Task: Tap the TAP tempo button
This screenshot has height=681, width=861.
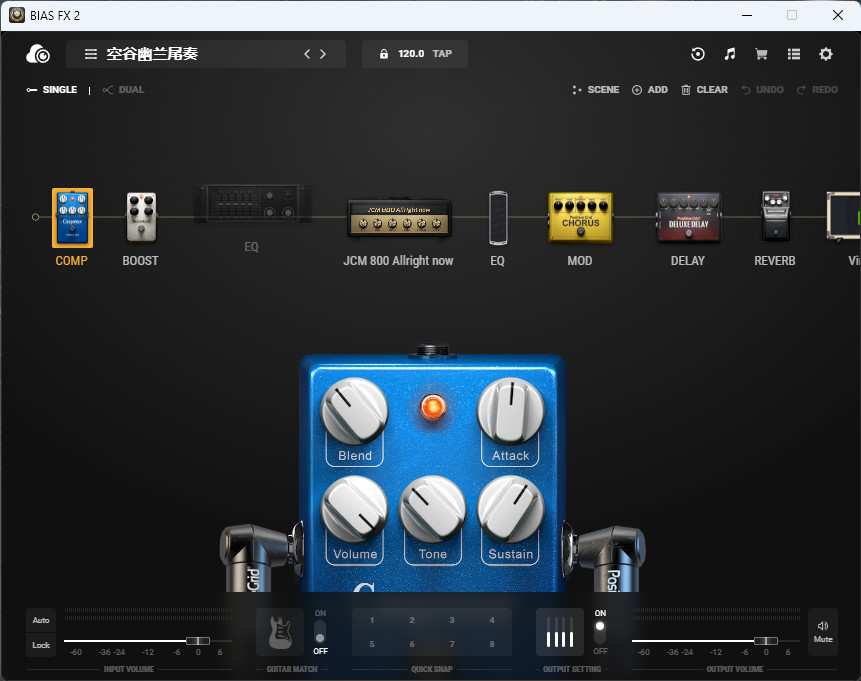Action: (x=442, y=54)
